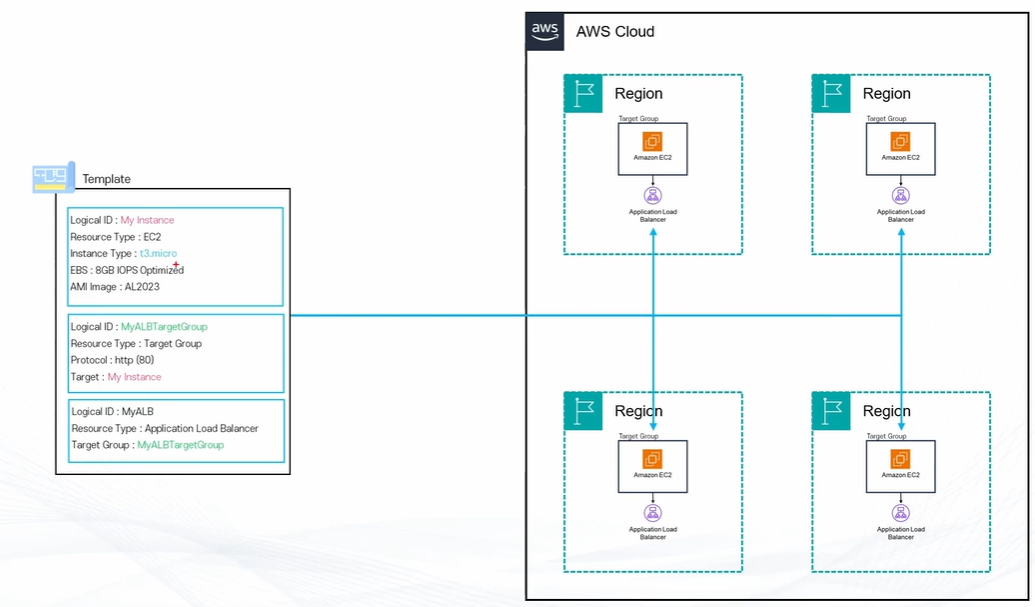Screen dimensions: 1035x607
Task: Click the Template blueprint icon
Action: [x=53, y=177]
